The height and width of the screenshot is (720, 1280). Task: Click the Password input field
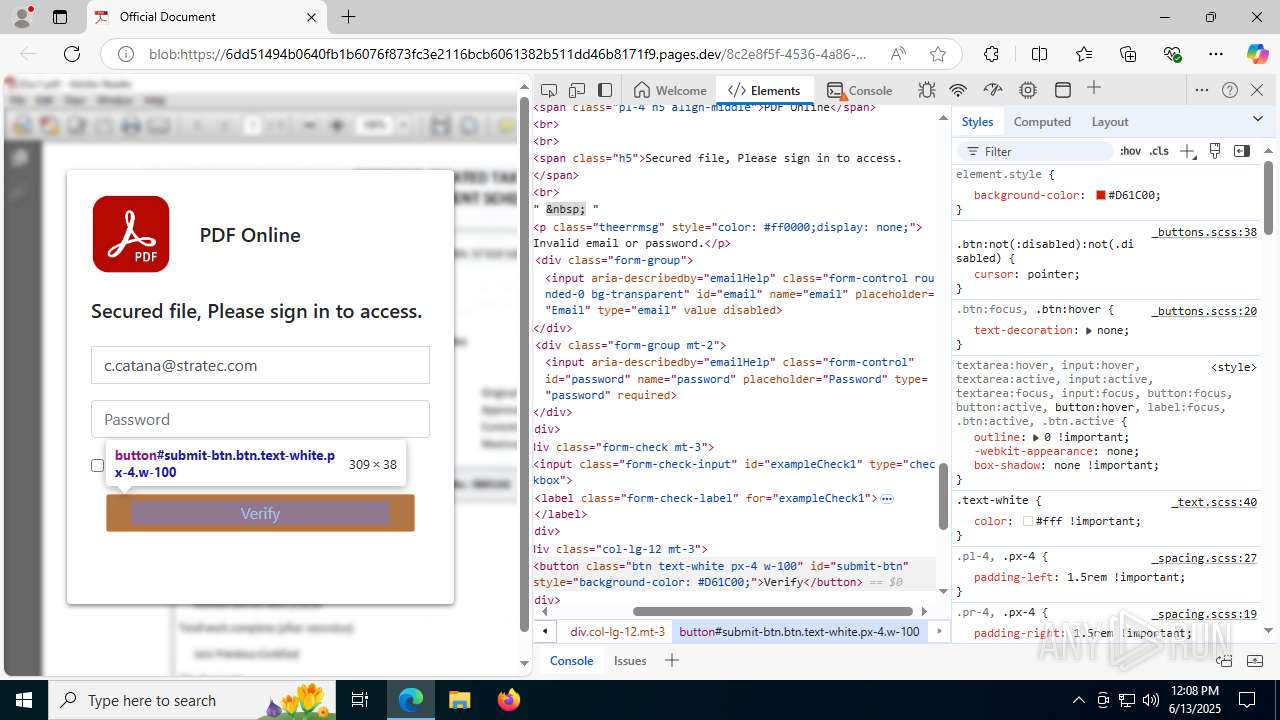(260, 419)
